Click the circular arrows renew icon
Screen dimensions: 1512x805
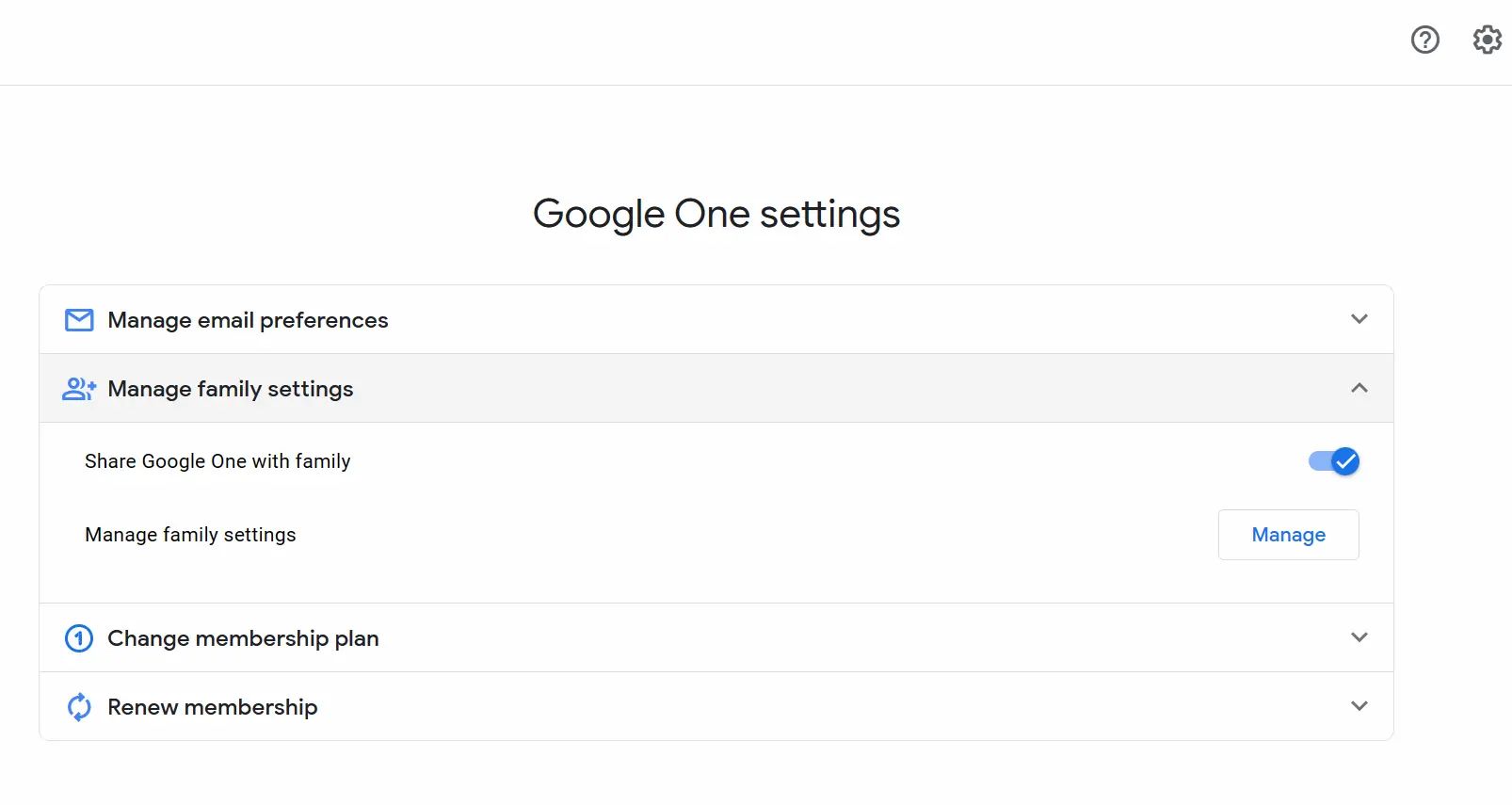pos(79,707)
